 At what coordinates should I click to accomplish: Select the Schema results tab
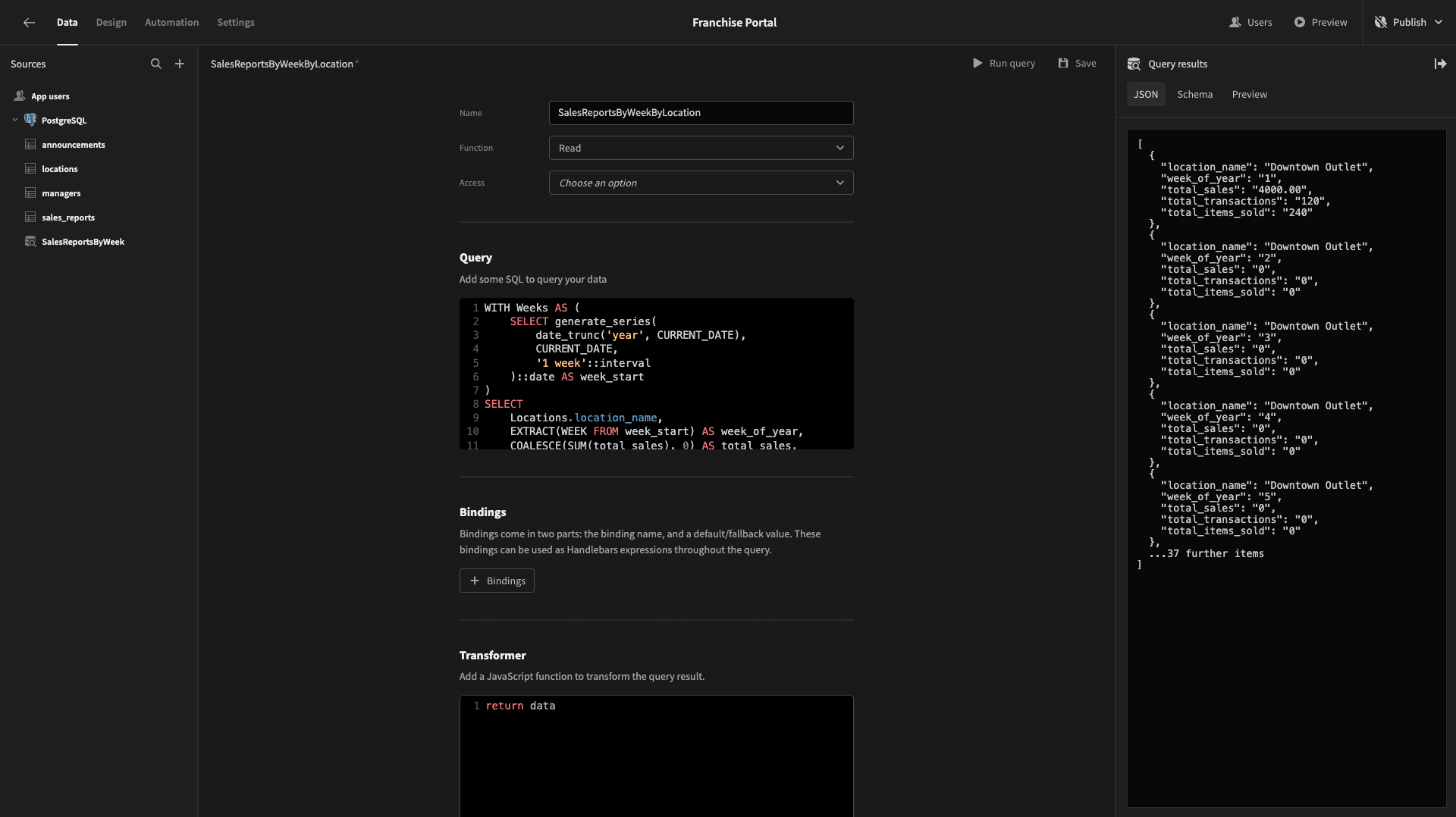coord(1195,94)
